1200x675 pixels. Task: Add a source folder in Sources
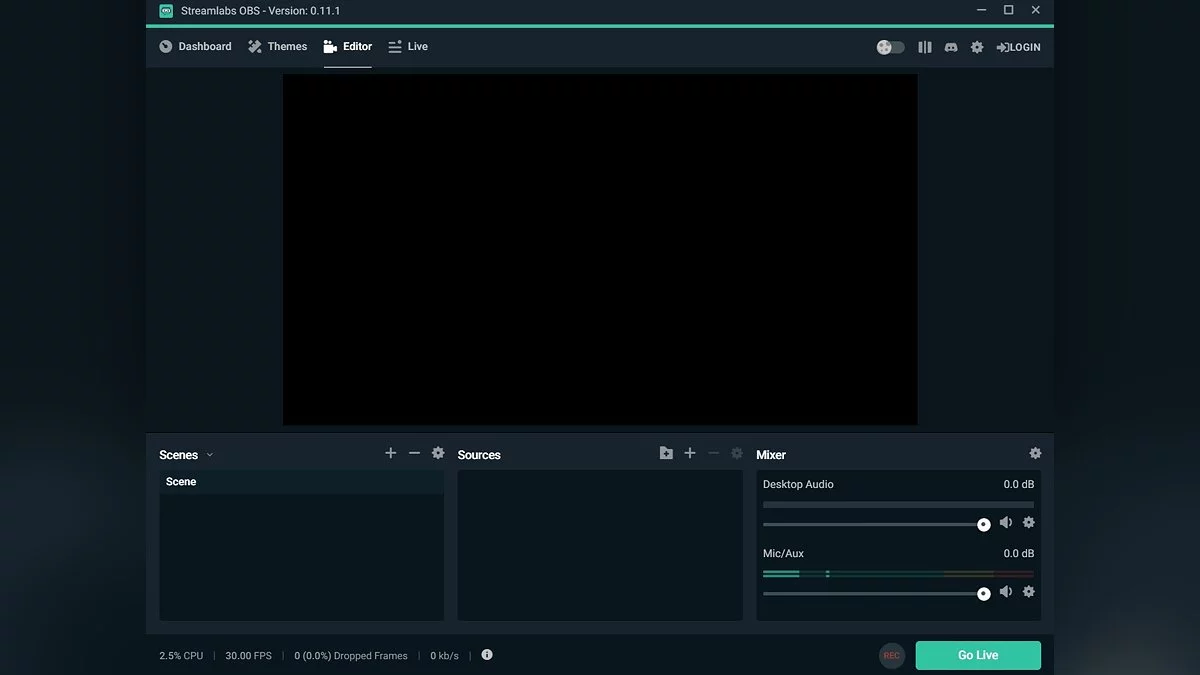[x=666, y=453]
